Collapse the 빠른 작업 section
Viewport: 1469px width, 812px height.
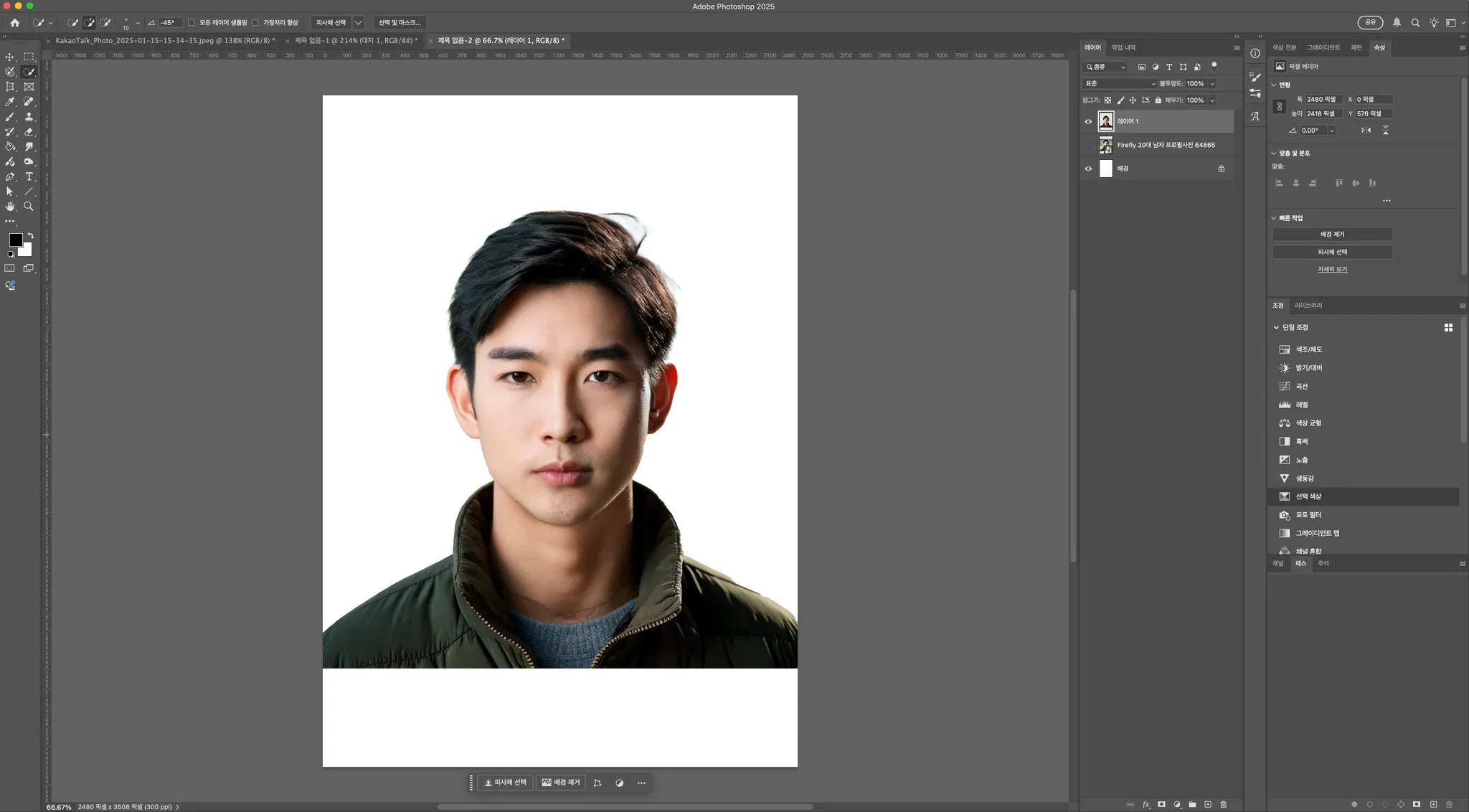(x=1275, y=218)
